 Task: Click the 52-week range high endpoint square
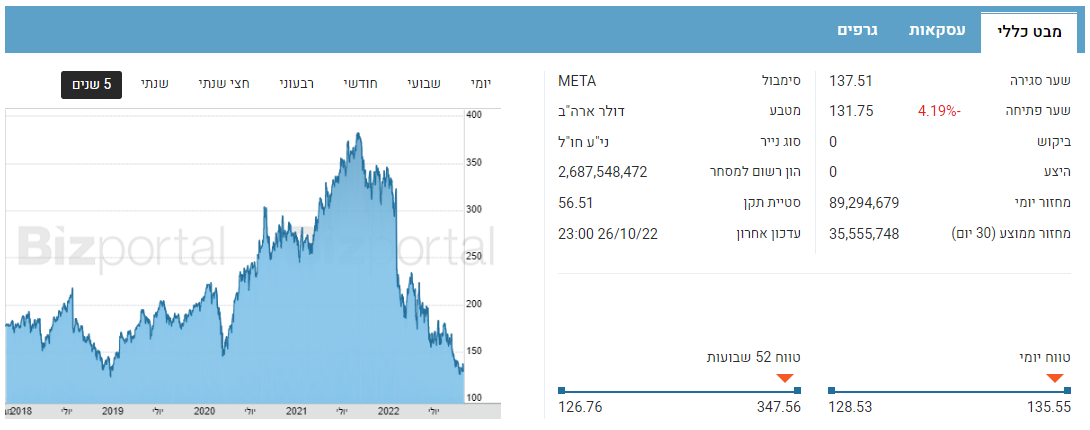[x=797, y=390]
